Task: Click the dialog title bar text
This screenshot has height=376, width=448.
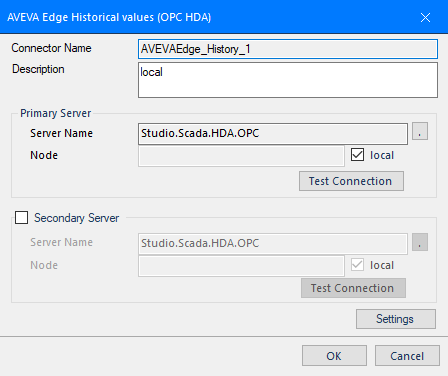Action: [x=109, y=17]
